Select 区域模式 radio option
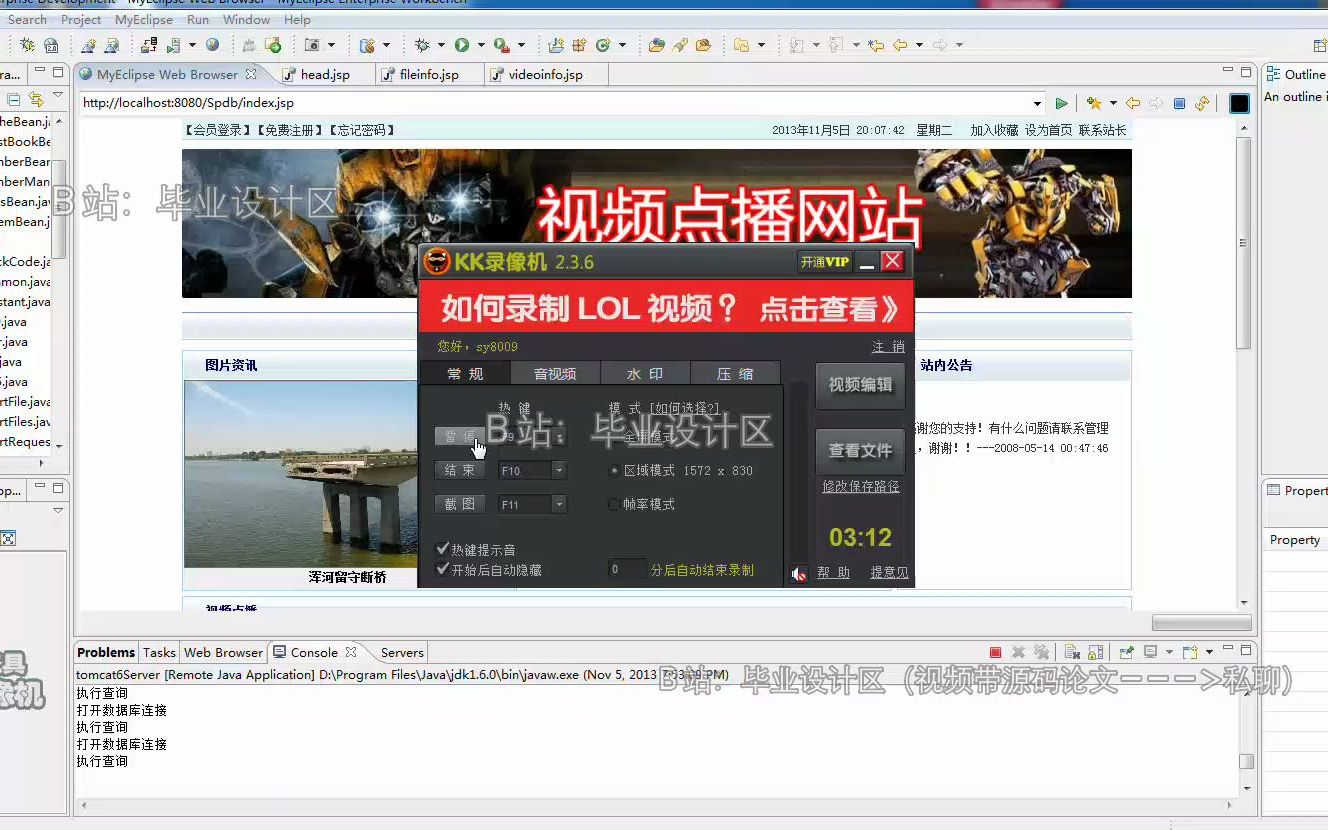Screen dimensions: 1328x830 click(x=614, y=470)
